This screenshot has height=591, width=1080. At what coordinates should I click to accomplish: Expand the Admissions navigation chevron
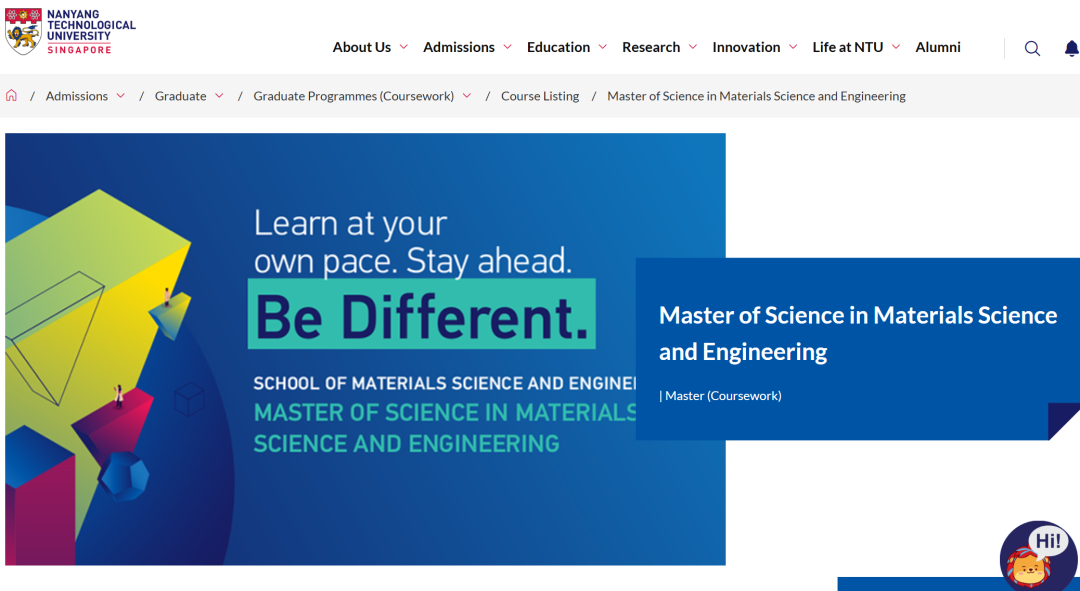(x=507, y=47)
